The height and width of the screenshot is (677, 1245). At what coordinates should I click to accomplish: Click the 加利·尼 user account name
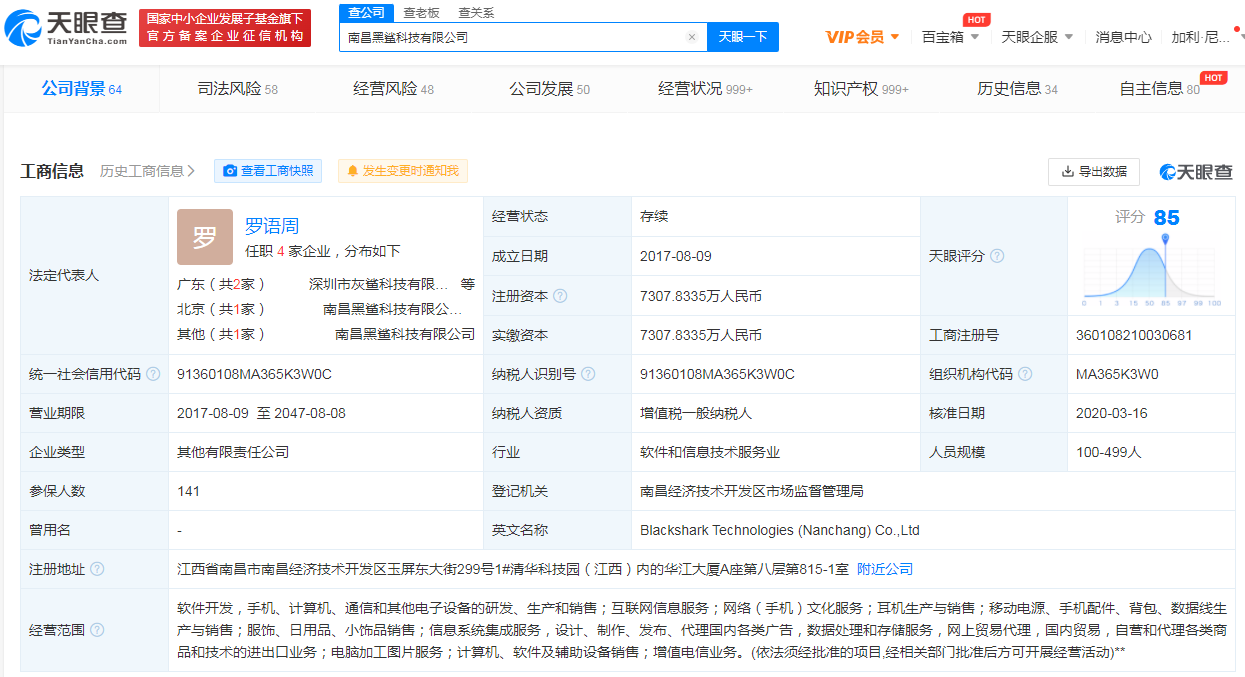pyautogui.click(x=1200, y=37)
